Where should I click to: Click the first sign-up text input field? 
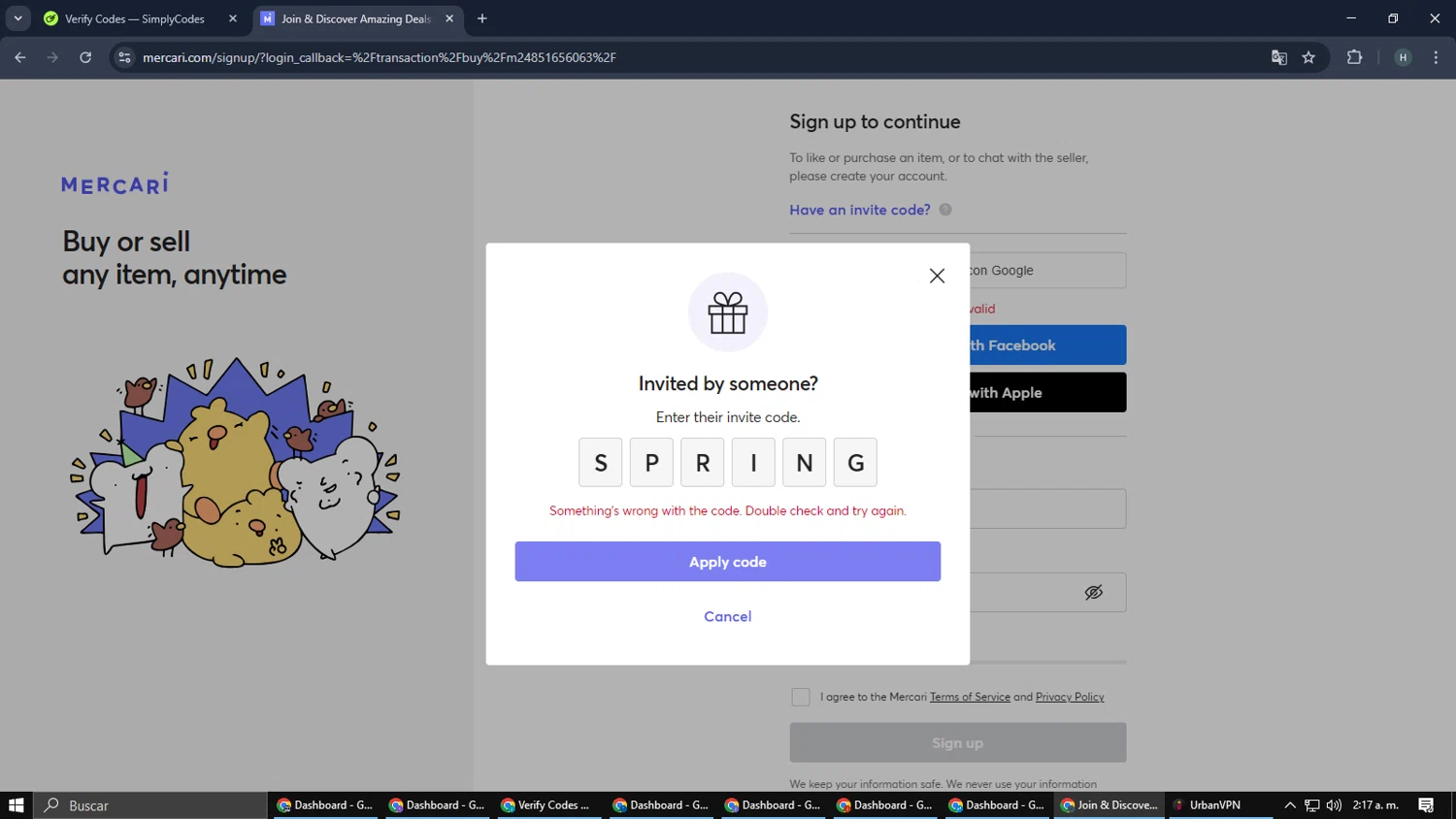point(1047,508)
